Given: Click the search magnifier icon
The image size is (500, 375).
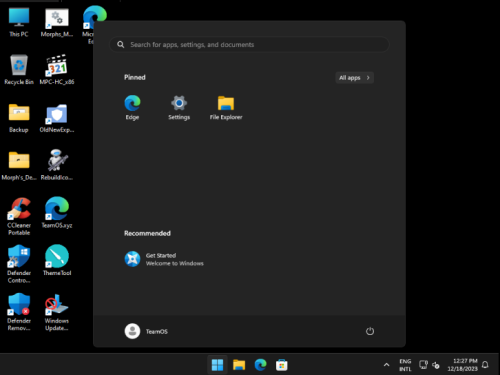Looking at the screenshot, I should (x=121, y=45).
